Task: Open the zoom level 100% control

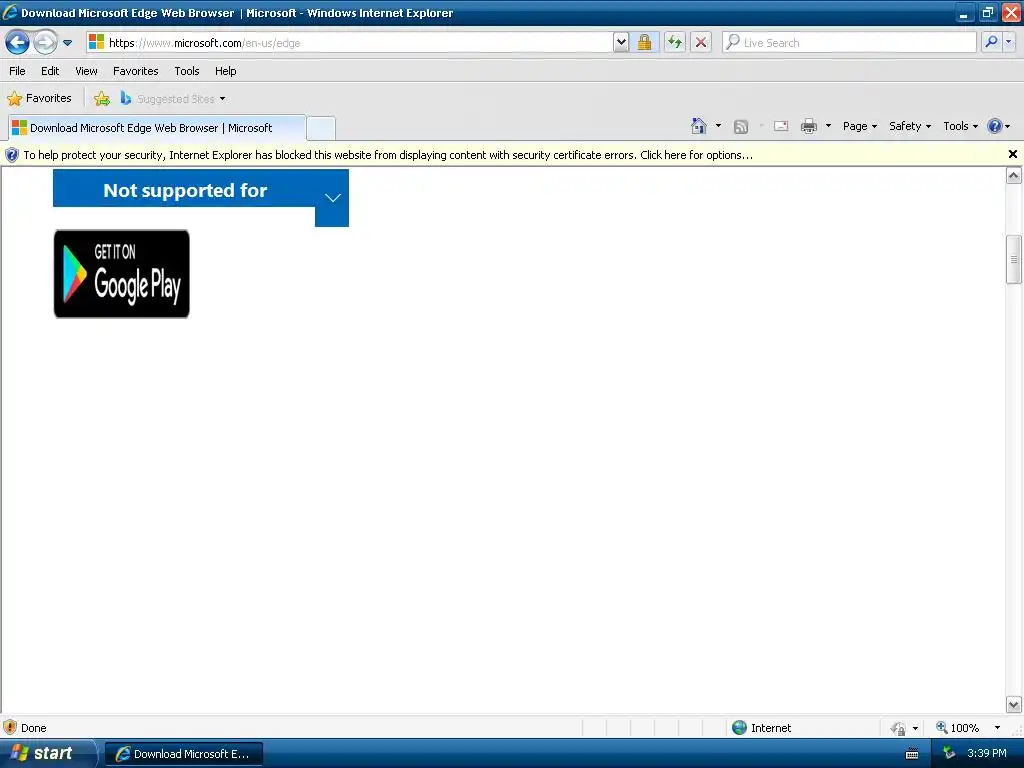Action: (x=968, y=728)
